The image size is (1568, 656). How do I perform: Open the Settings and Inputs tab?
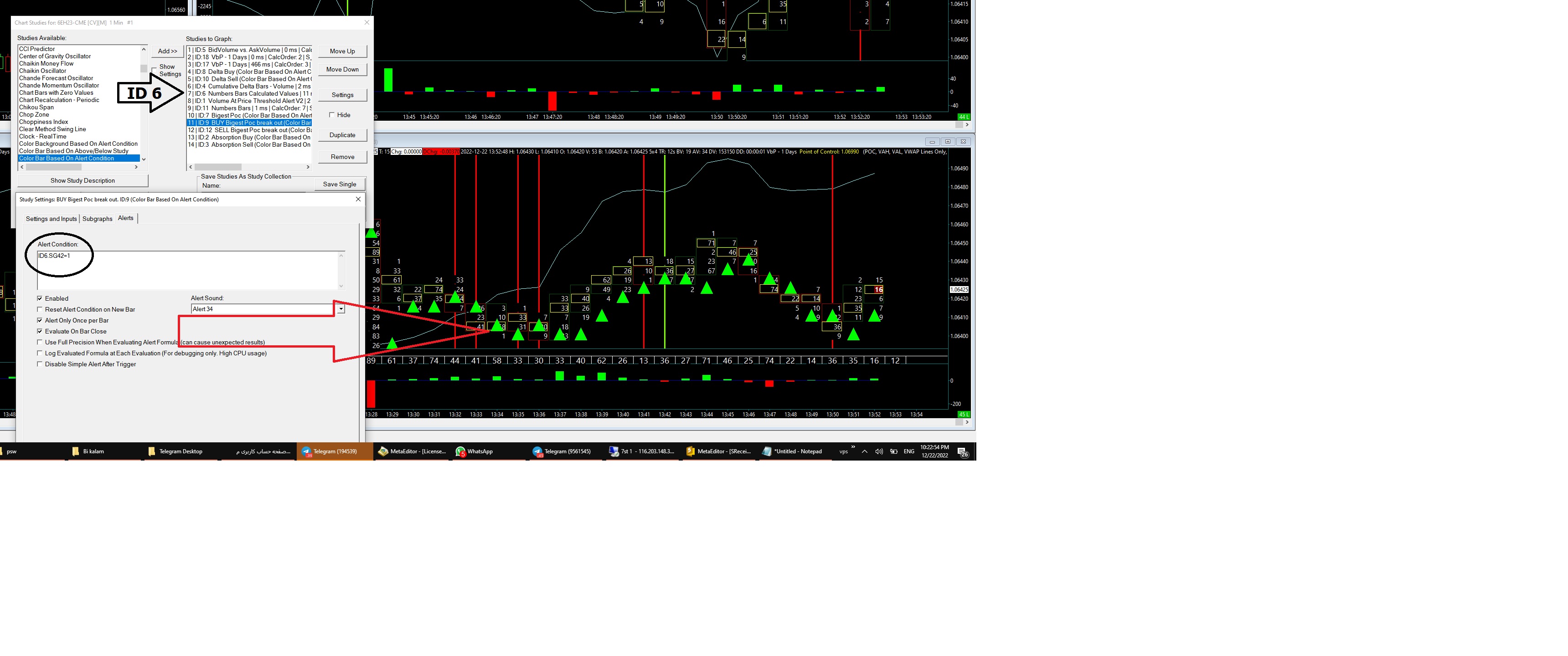[x=51, y=219]
